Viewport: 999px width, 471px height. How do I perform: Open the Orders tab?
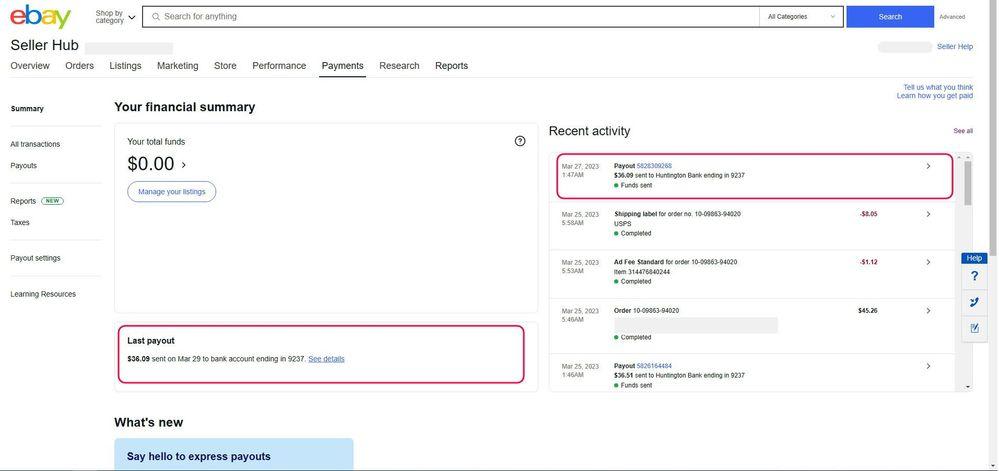coord(80,66)
